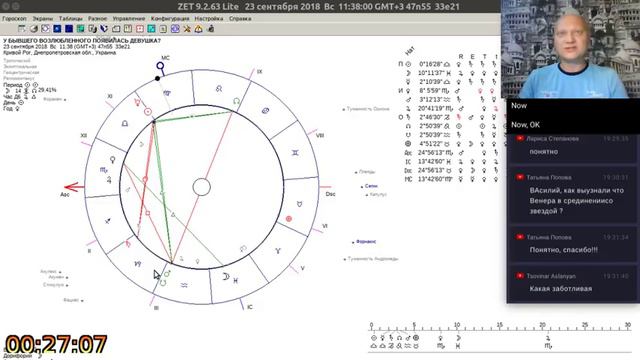Screen dimensions: 640x360
Task: Click Jupiter marker on the degree ruler
Action: (548, 338)
